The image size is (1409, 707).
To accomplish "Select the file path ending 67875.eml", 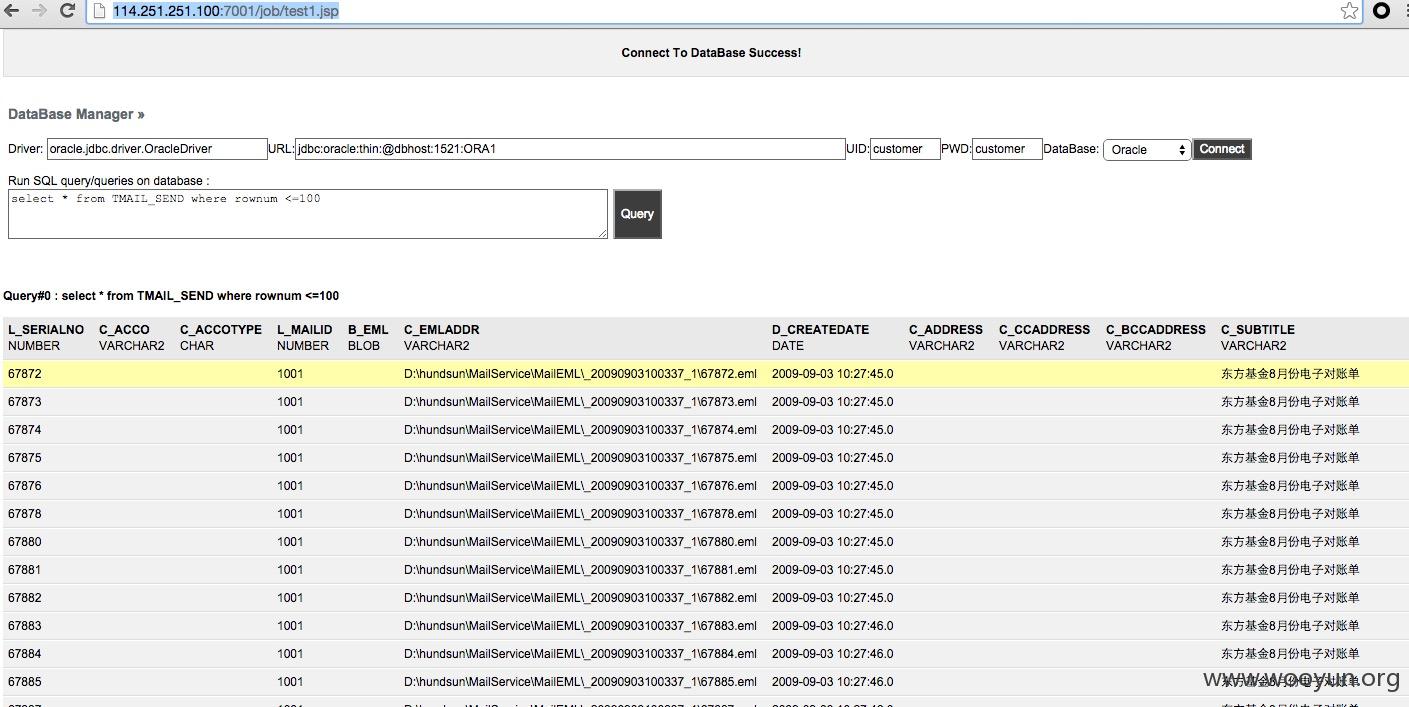I will pyautogui.click(x=580, y=458).
